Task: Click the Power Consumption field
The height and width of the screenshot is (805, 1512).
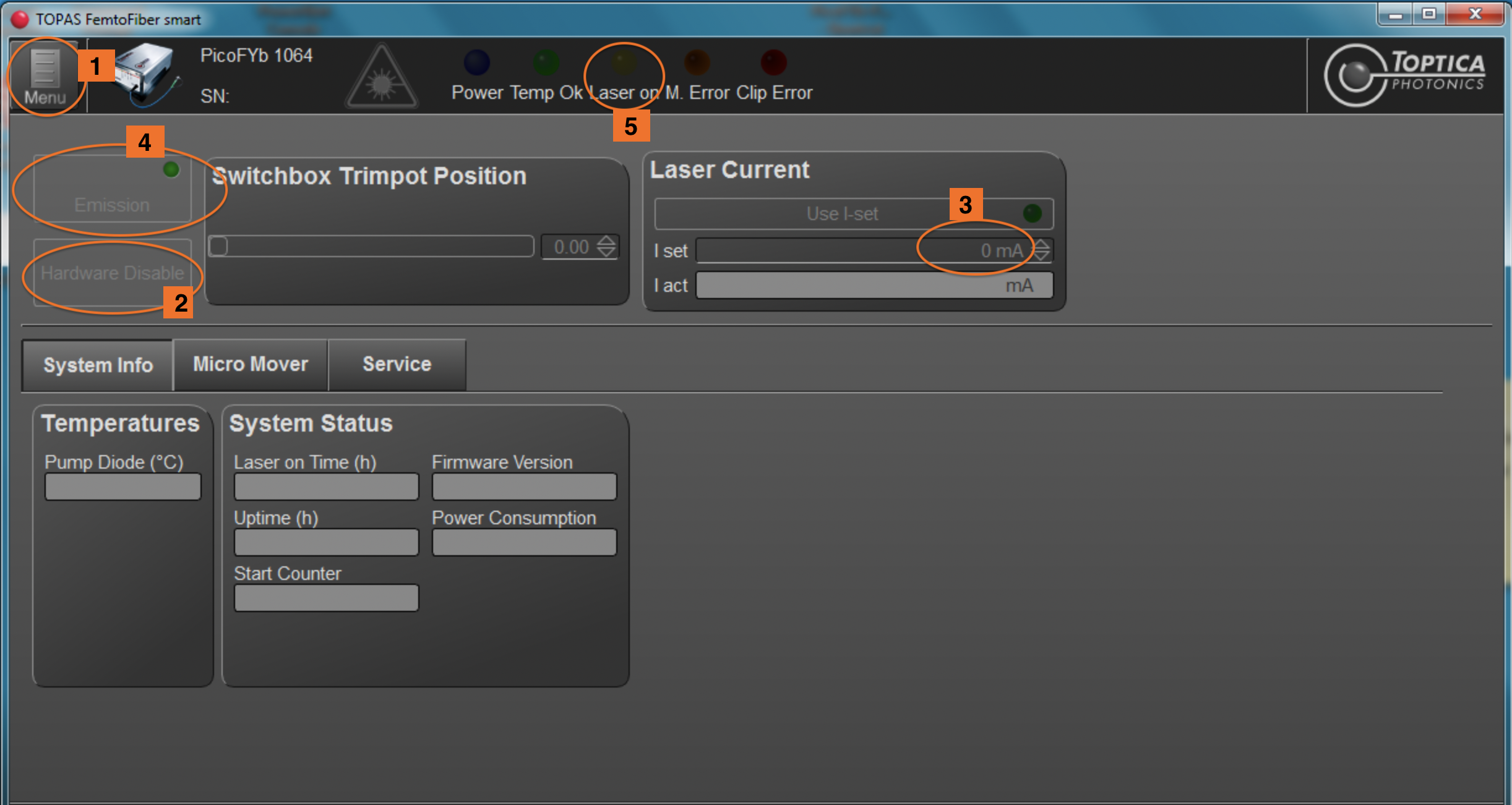Action: [524, 542]
